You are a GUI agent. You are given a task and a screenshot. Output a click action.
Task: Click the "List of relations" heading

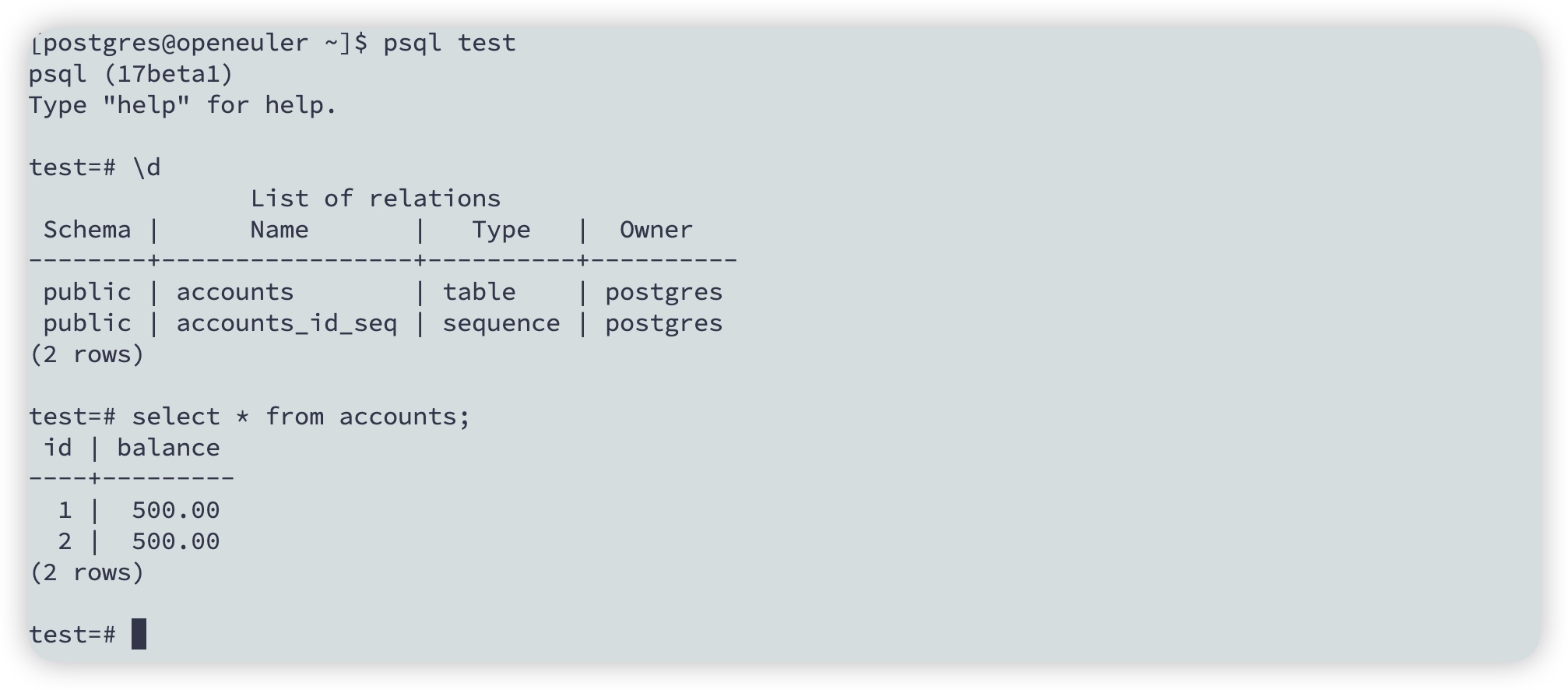pyautogui.click(x=375, y=199)
